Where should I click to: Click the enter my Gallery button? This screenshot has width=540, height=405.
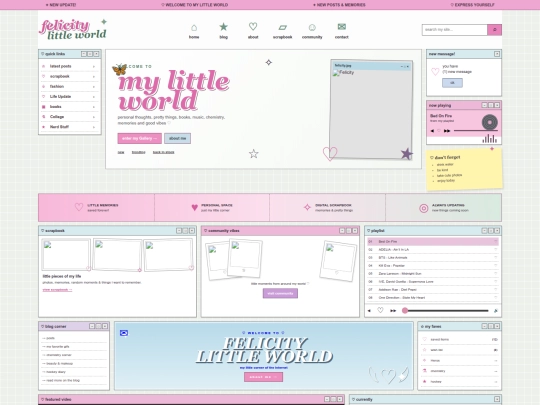(139, 138)
